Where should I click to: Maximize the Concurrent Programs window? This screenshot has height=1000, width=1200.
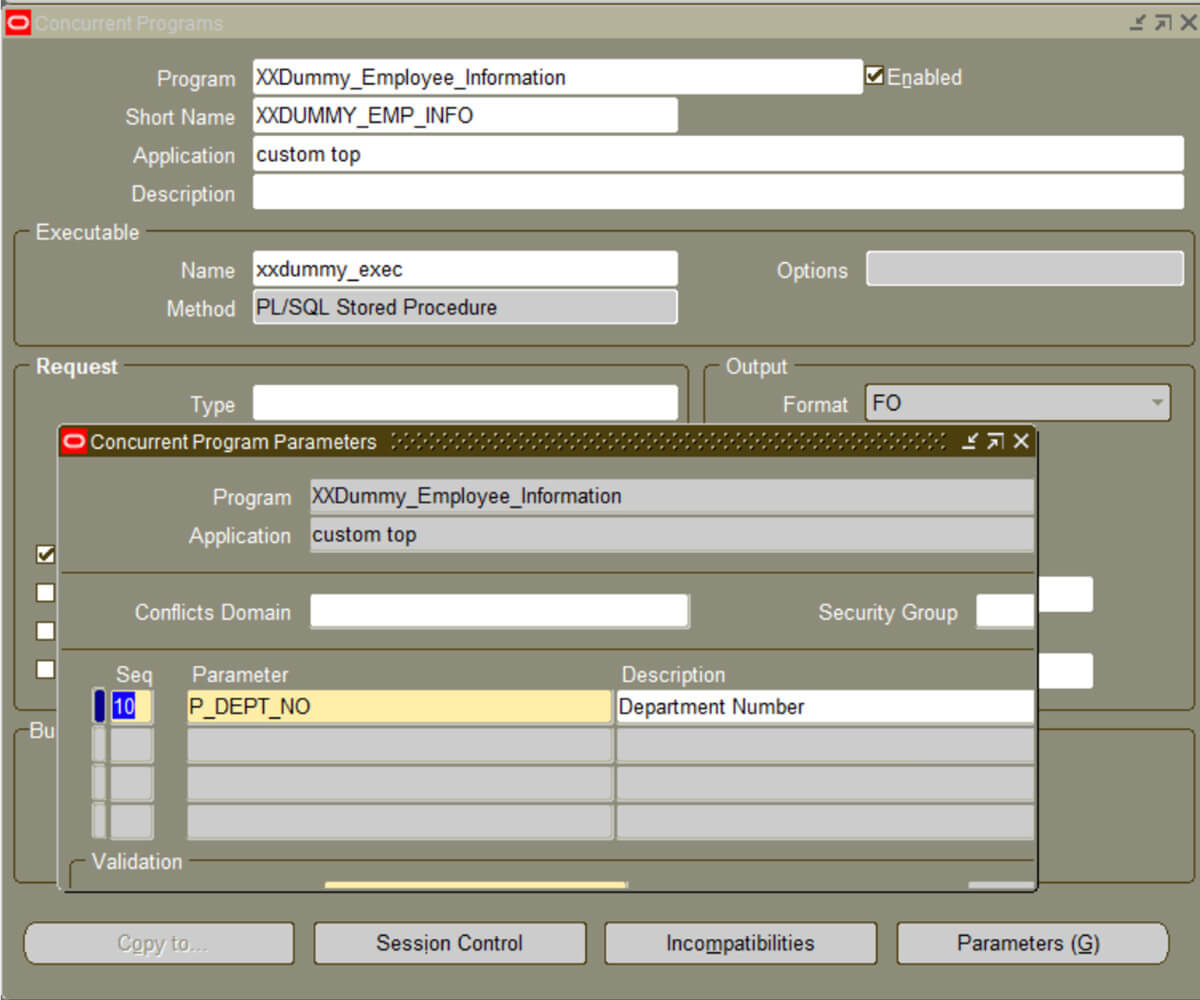[1163, 22]
